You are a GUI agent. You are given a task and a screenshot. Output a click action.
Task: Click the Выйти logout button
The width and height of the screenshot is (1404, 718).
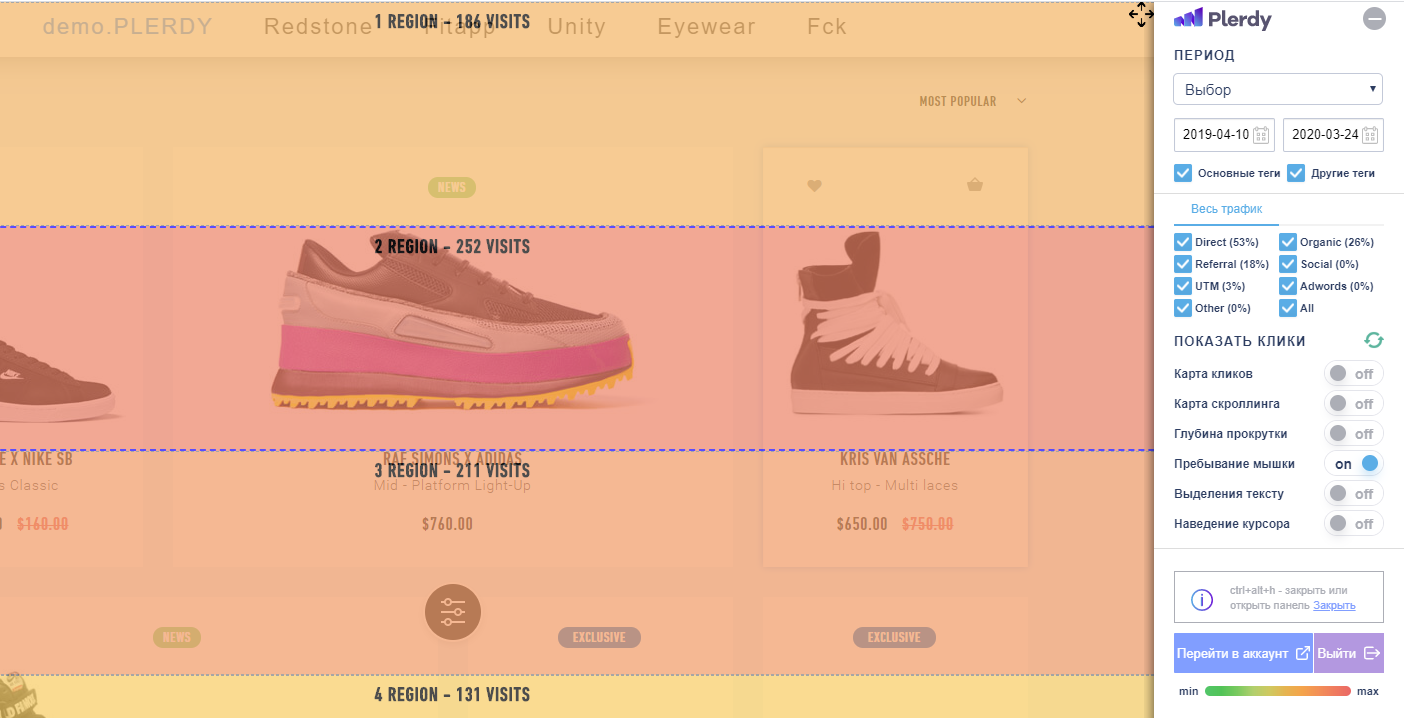1349,653
